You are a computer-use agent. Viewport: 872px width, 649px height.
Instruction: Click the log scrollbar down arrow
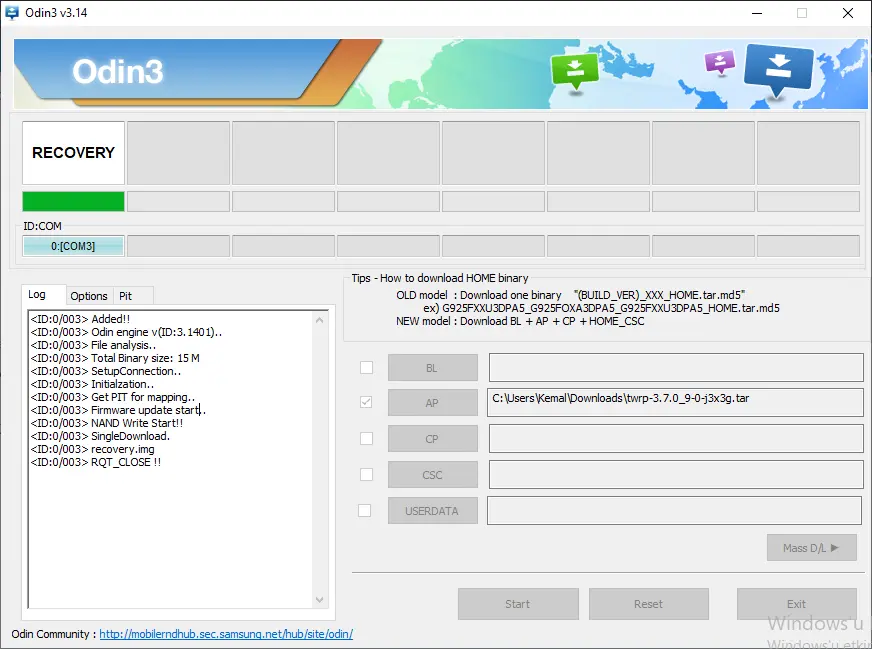coord(319,600)
